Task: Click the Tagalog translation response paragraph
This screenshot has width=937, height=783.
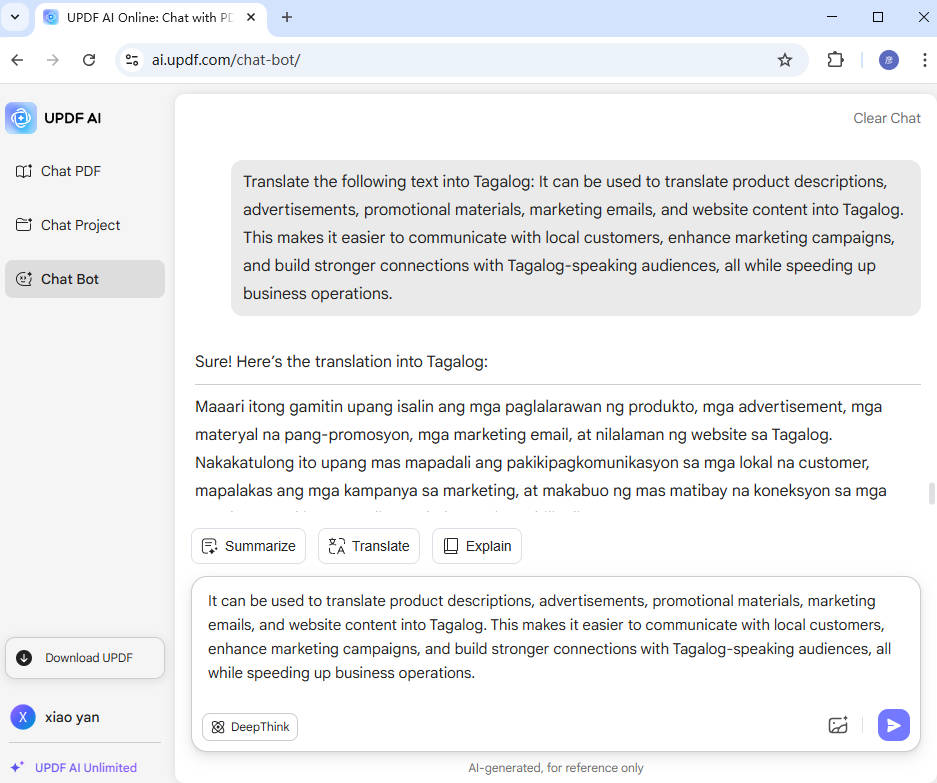Action: click(x=541, y=448)
